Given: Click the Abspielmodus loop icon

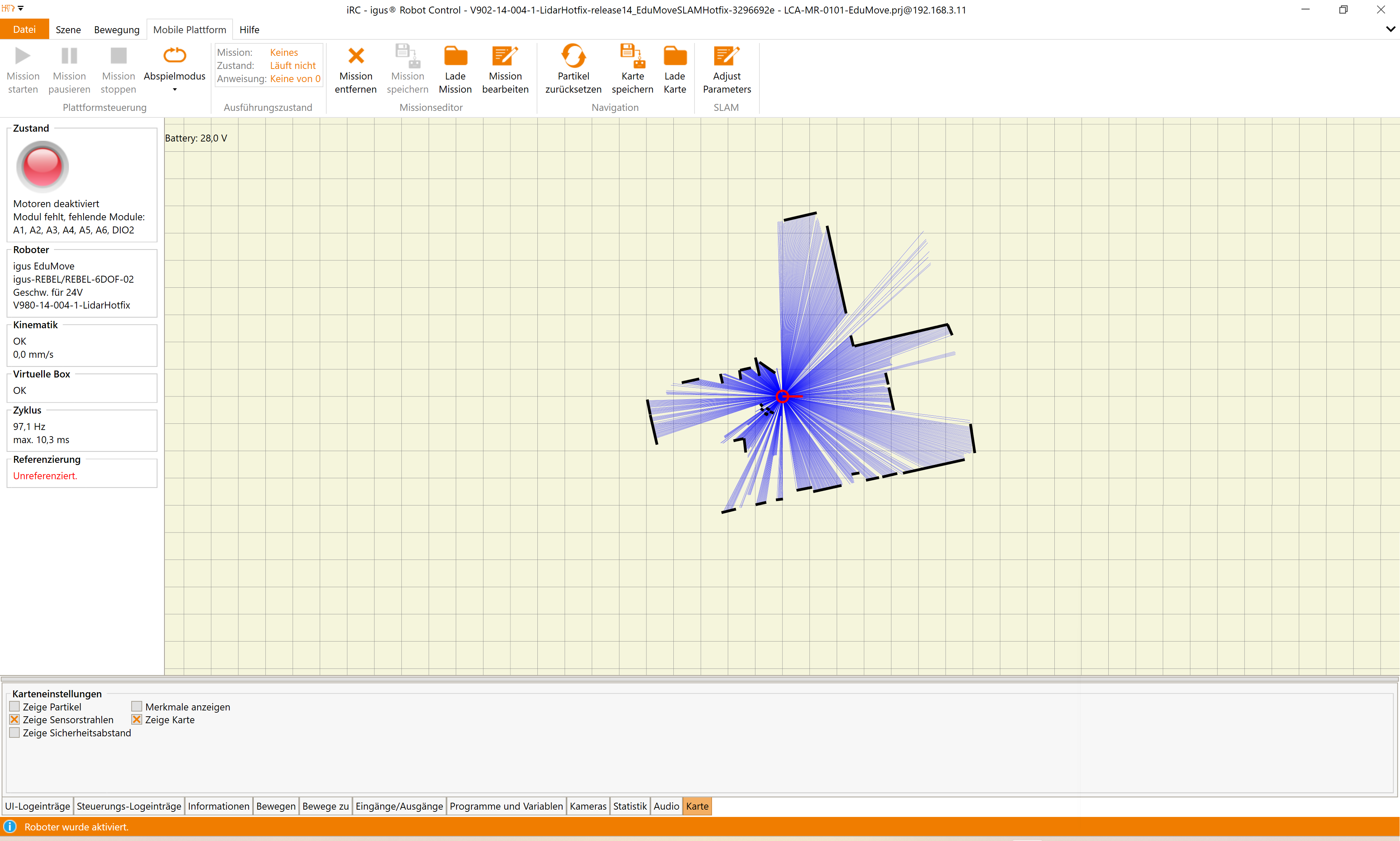Looking at the screenshot, I should coord(174,55).
